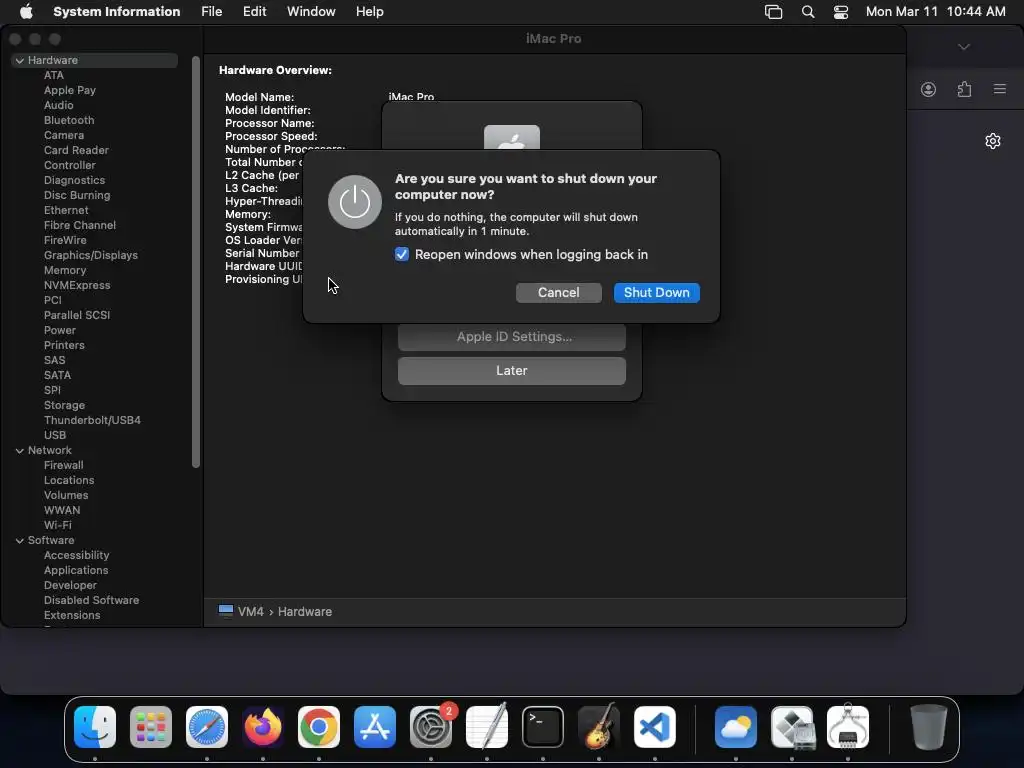Open Launchpad from the Dock
The height and width of the screenshot is (768, 1024).
[151, 727]
